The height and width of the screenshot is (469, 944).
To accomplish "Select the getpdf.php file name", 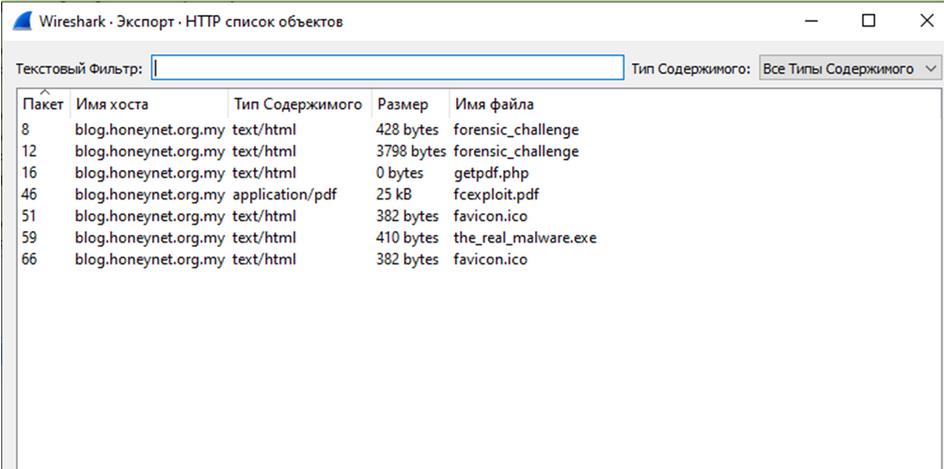I will coord(491,173).
